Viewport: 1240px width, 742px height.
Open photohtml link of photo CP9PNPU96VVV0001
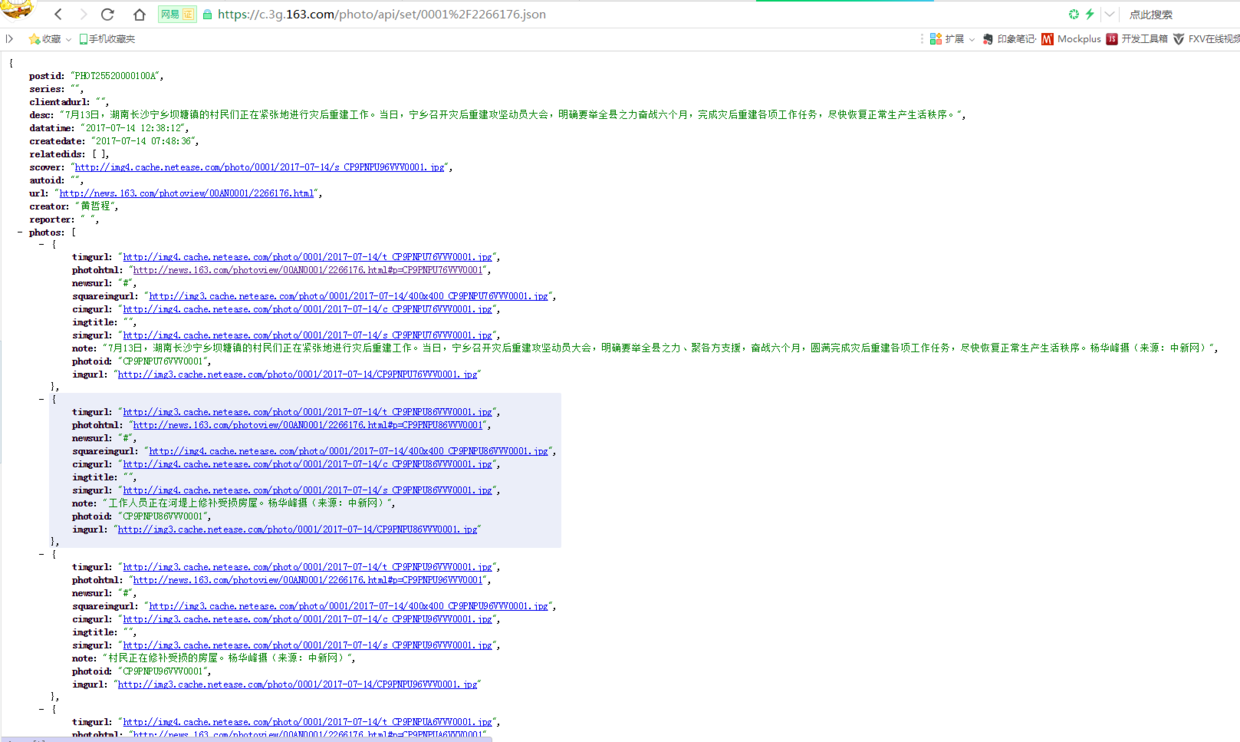pyautogui.click(x=308, y=580)
